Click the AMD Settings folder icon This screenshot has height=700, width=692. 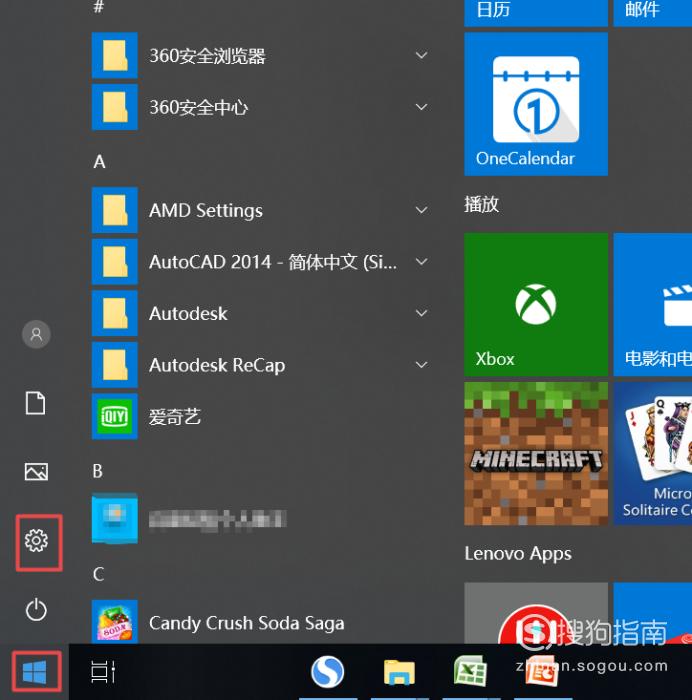point(115,210)
